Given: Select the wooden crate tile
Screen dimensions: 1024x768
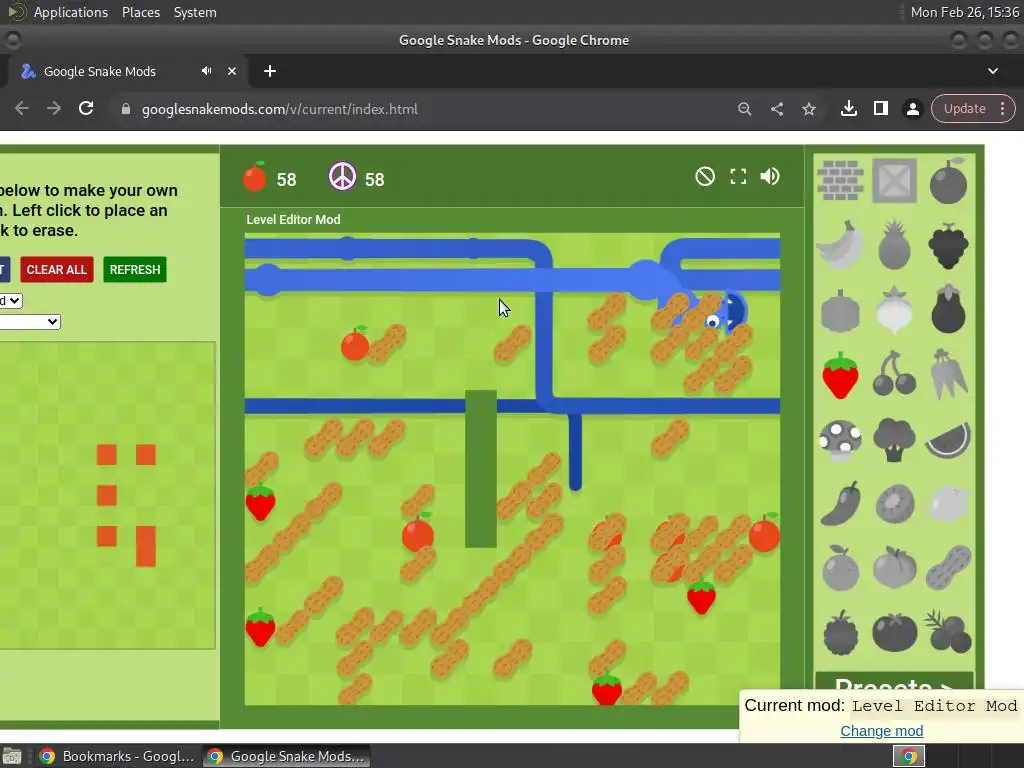Looking at the screenshot, I should [894, 180].
